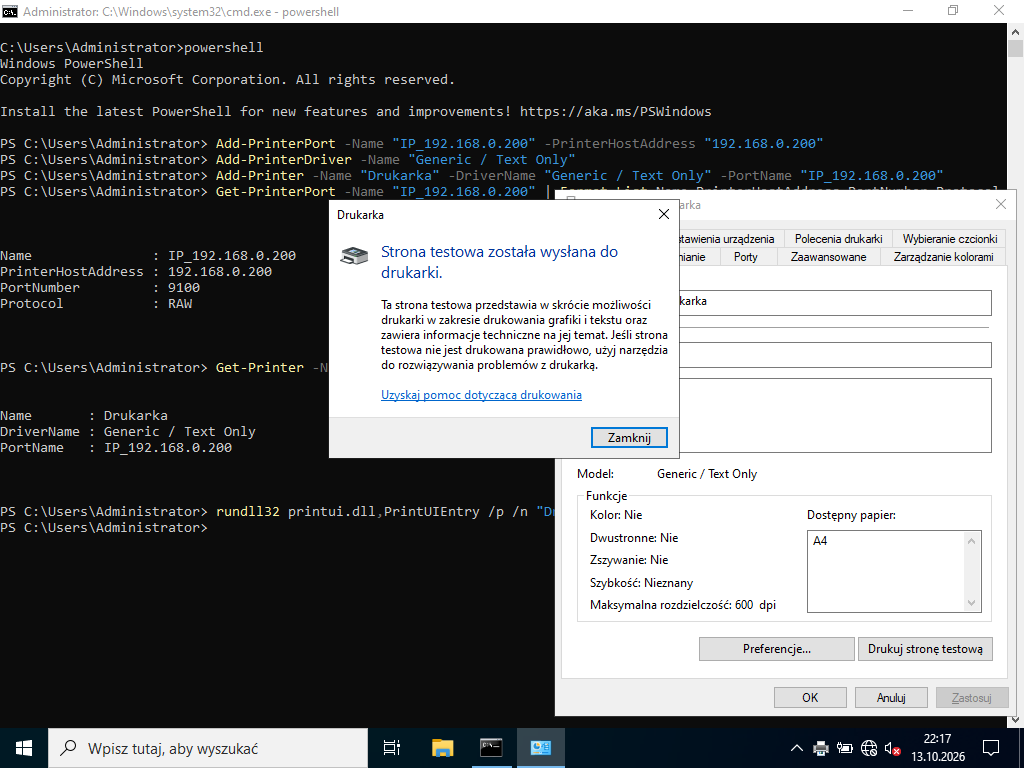Viewport: 1024px width, 768px height.
Task: Click scroll-up arrow in Dostępny papier list
Action: coord(971,541)
